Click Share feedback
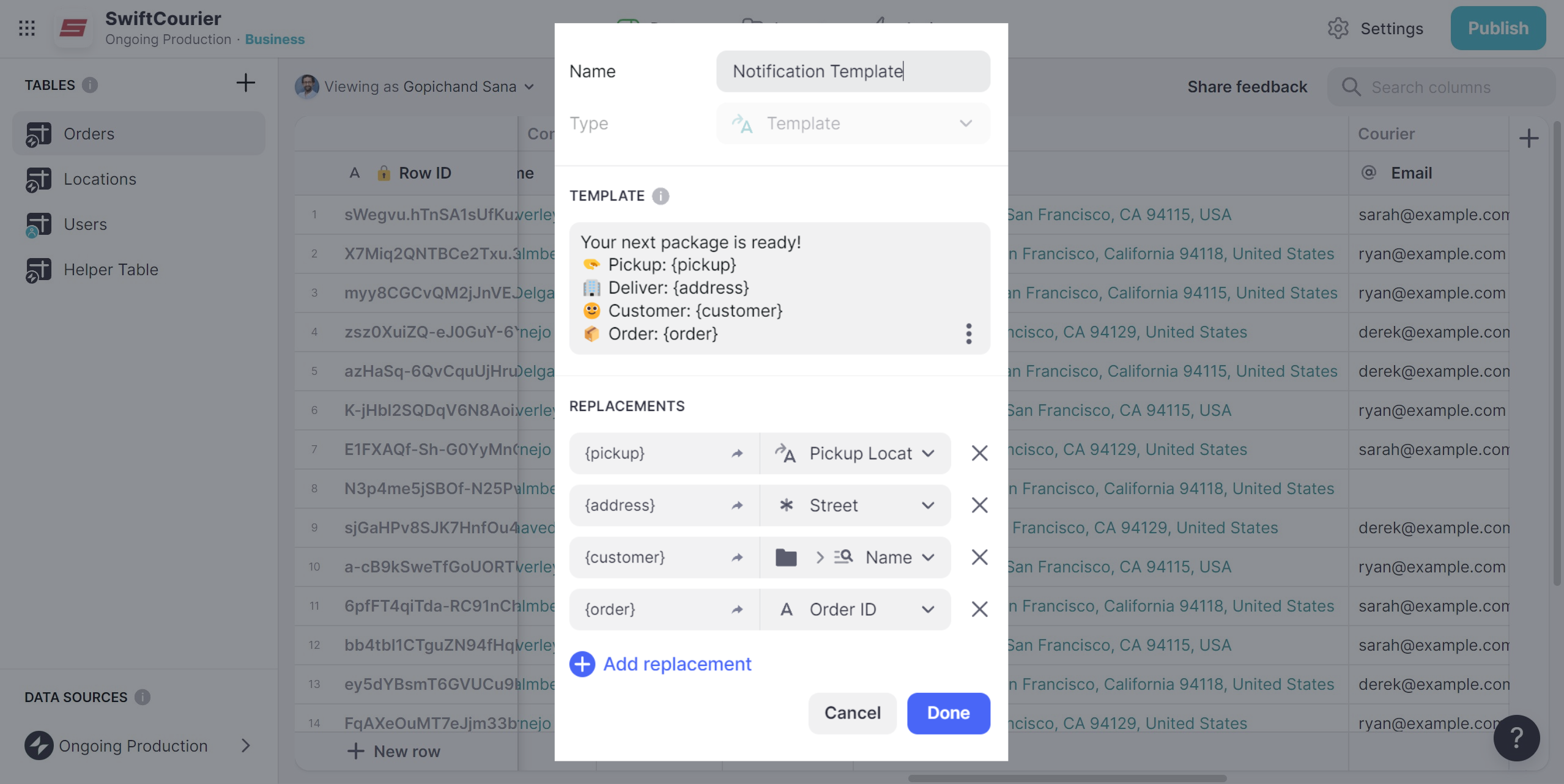This screenshot has height=784, width=1564. (1247, 87)
